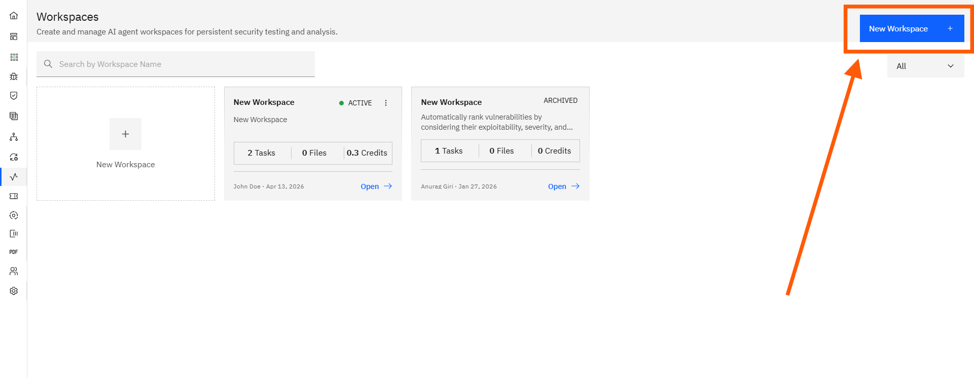Click the arrow beside Open on John Doe card
The height and width of the screenshot is (378, 974).
click(x=388, y=186)
